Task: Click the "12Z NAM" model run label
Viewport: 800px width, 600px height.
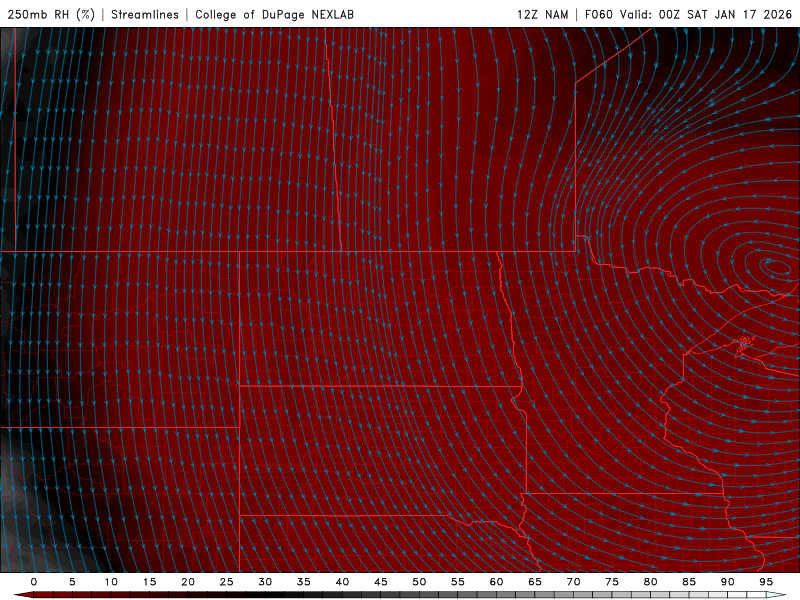Action: coord(543,14)
